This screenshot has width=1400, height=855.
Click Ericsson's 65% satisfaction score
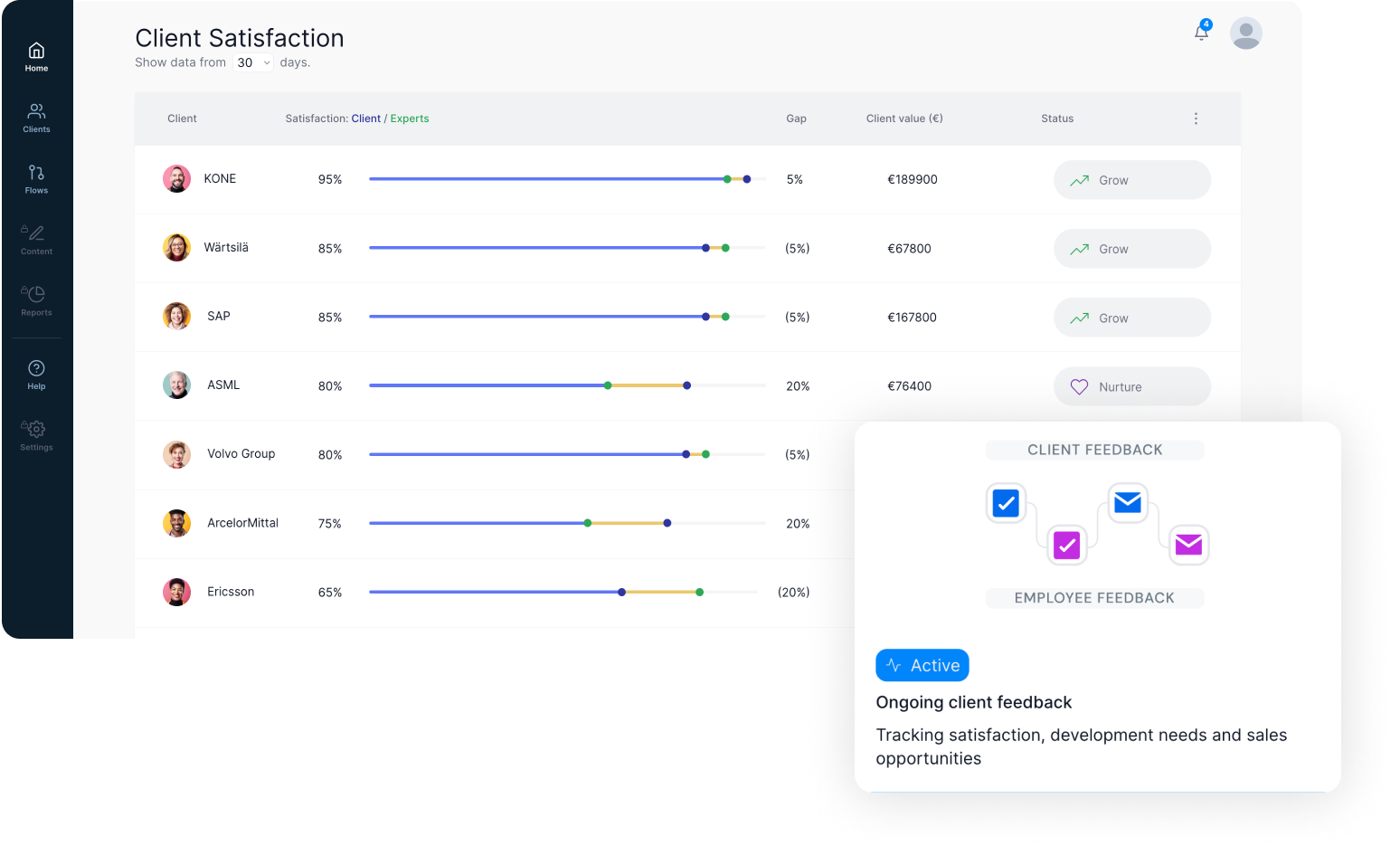(330, 592)
